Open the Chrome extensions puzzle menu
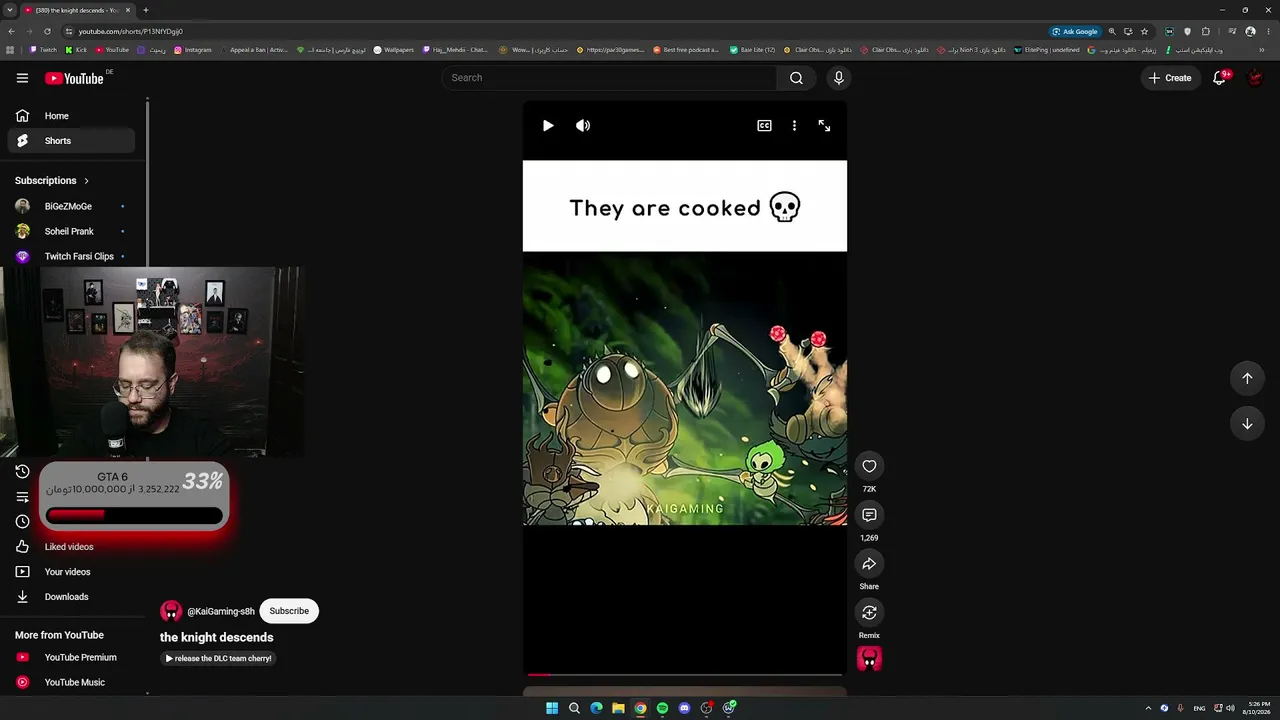The height and width of the screenshot is (720, 1280). 1206,31
